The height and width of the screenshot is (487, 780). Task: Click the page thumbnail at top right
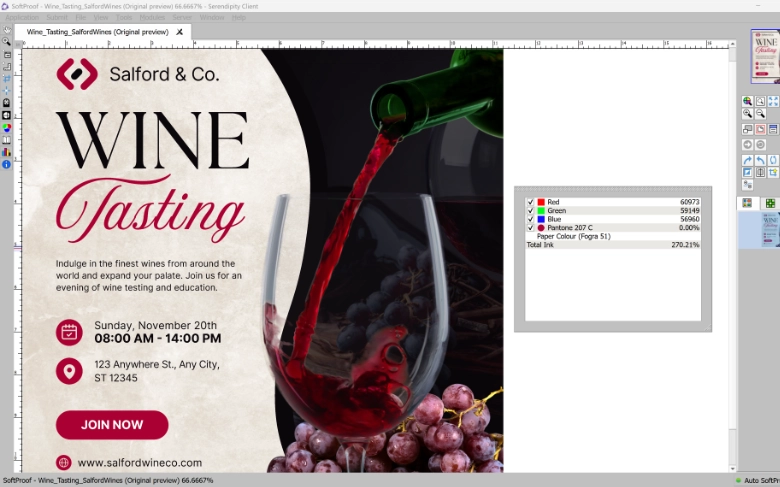tap(765, 56)
